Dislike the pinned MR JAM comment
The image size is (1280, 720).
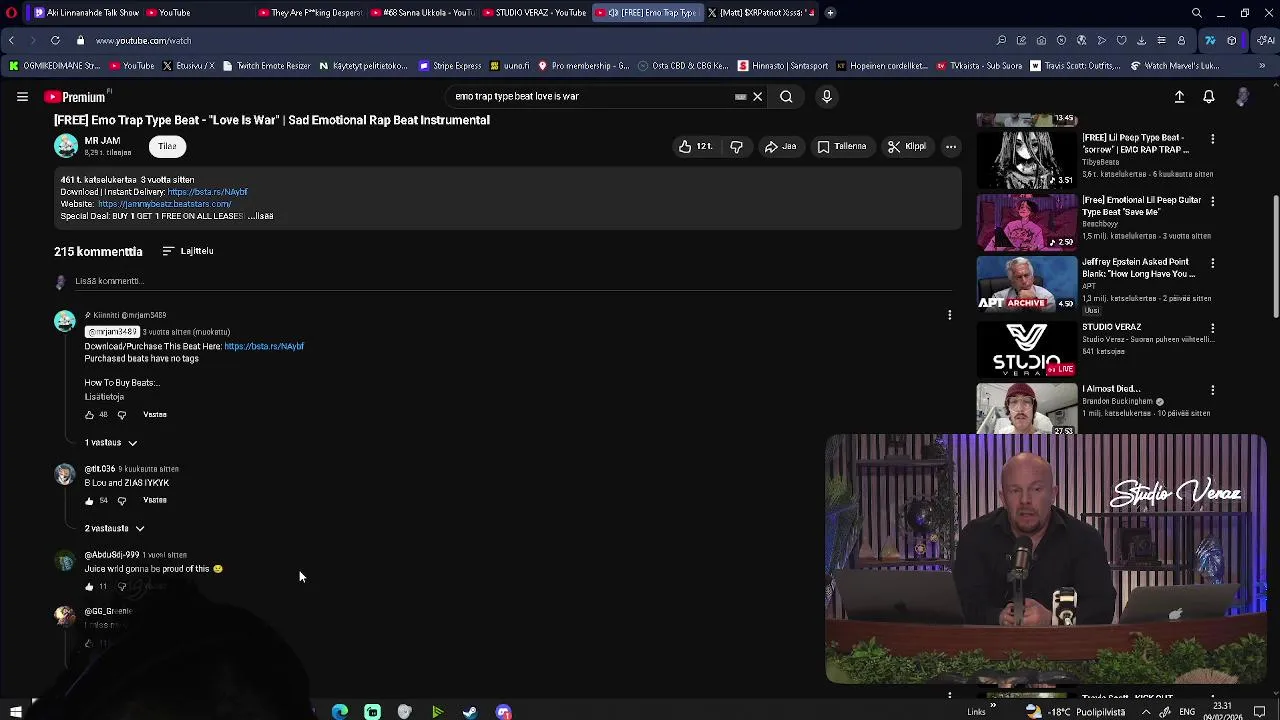(x=122, y=415)
